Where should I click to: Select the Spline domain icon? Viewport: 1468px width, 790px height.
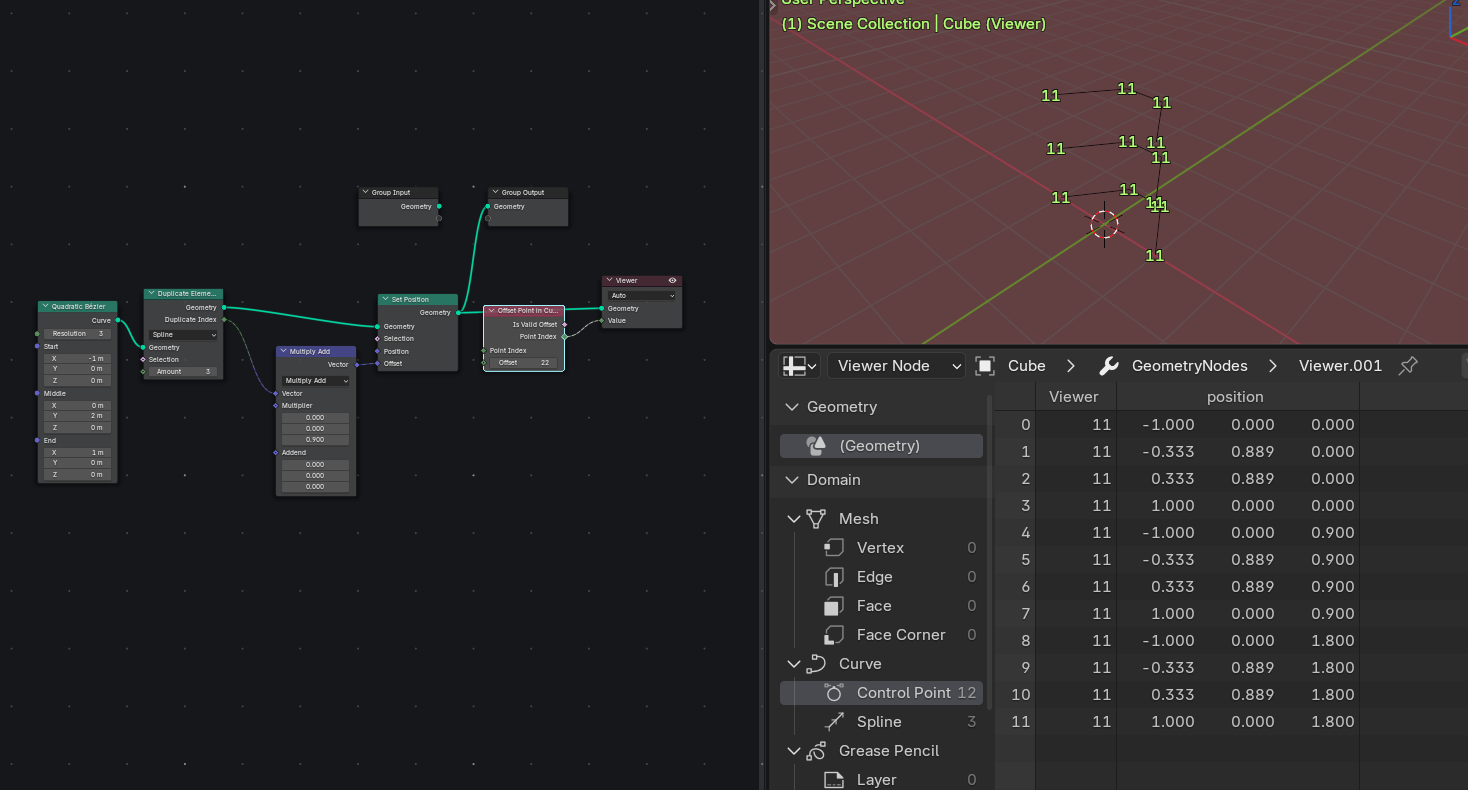point(834,722)
